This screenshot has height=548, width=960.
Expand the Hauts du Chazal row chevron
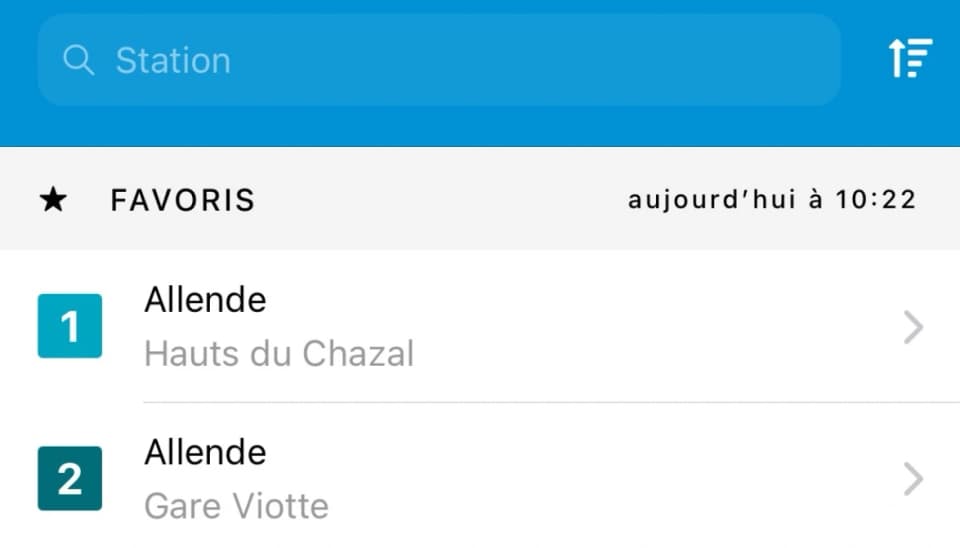(x=912, y=327)
